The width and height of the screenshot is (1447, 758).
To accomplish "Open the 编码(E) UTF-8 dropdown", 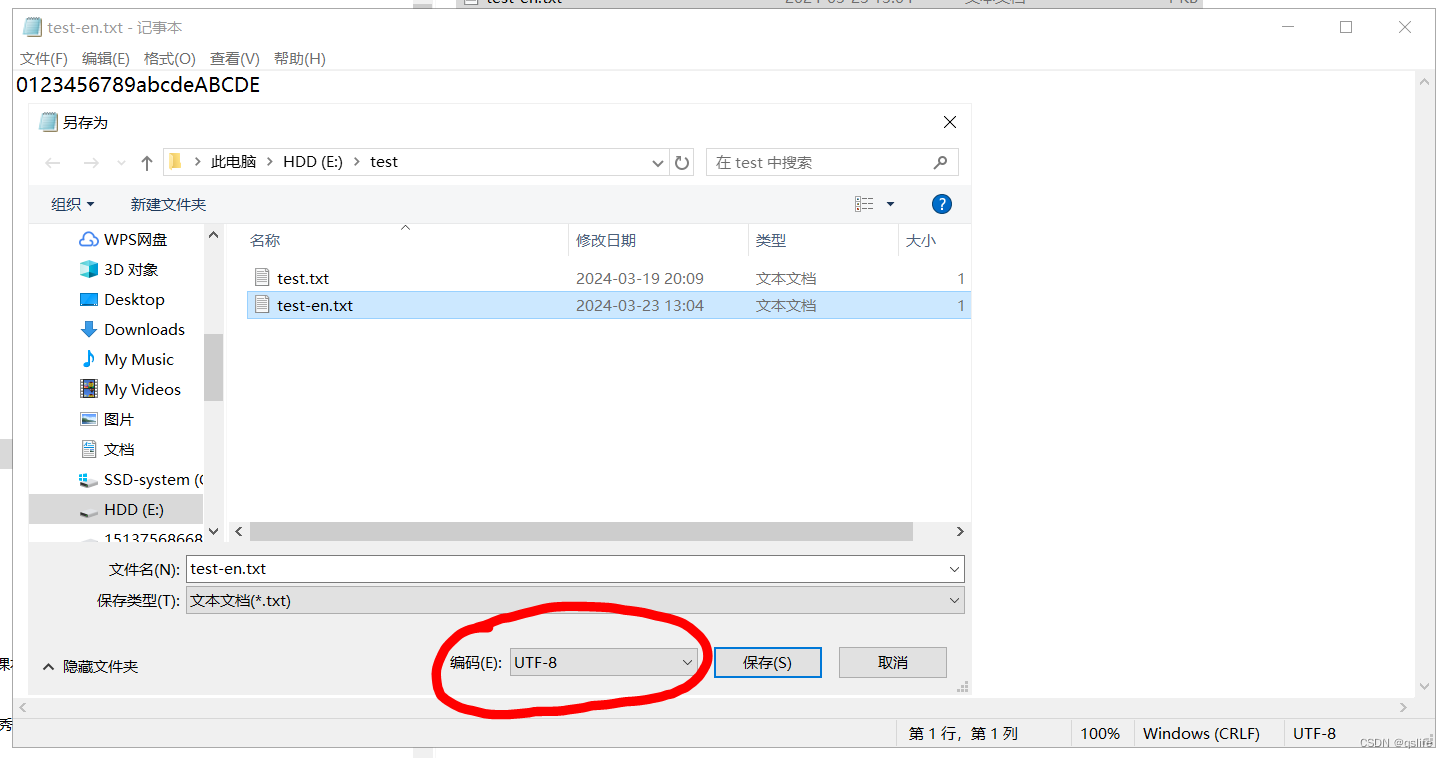I will click(604, 662).
